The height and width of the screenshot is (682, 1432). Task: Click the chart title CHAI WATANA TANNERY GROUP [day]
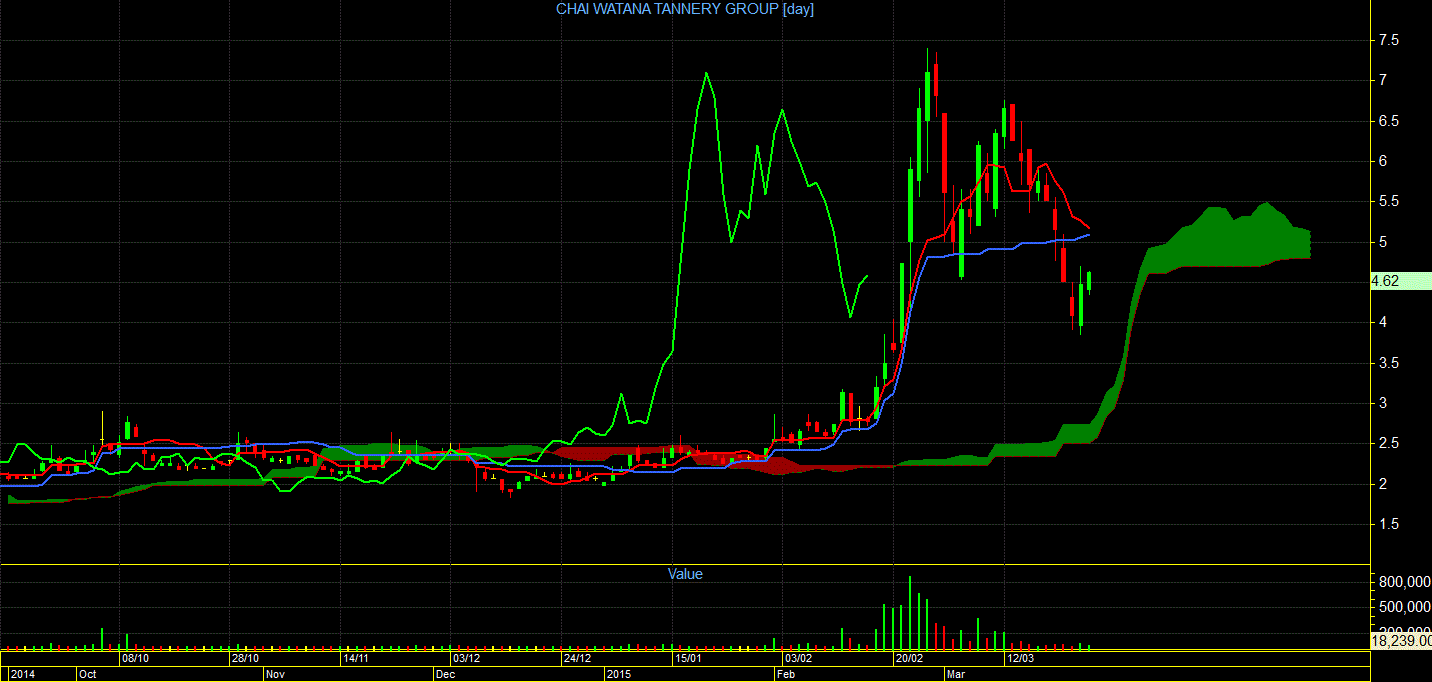(x=685, y=9)
